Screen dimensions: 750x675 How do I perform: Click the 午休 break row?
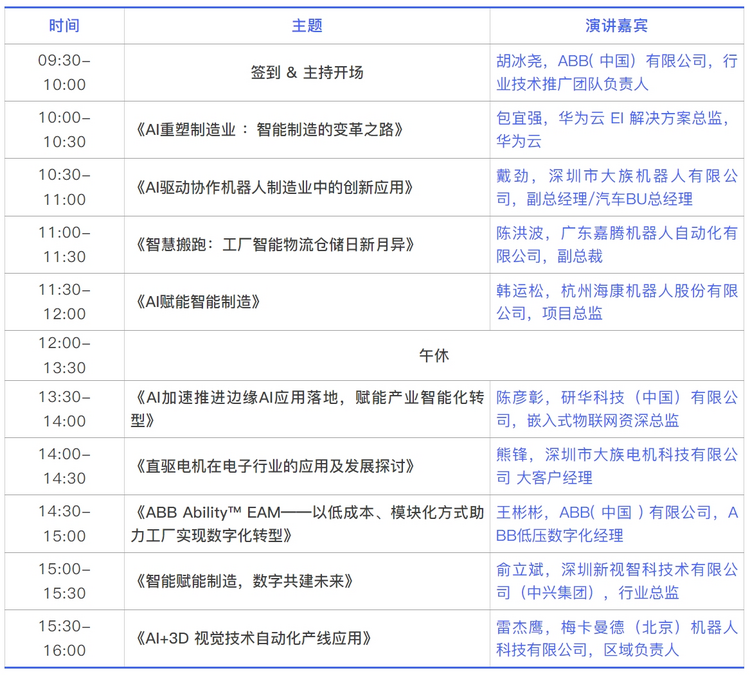click(x=434, y=355)
